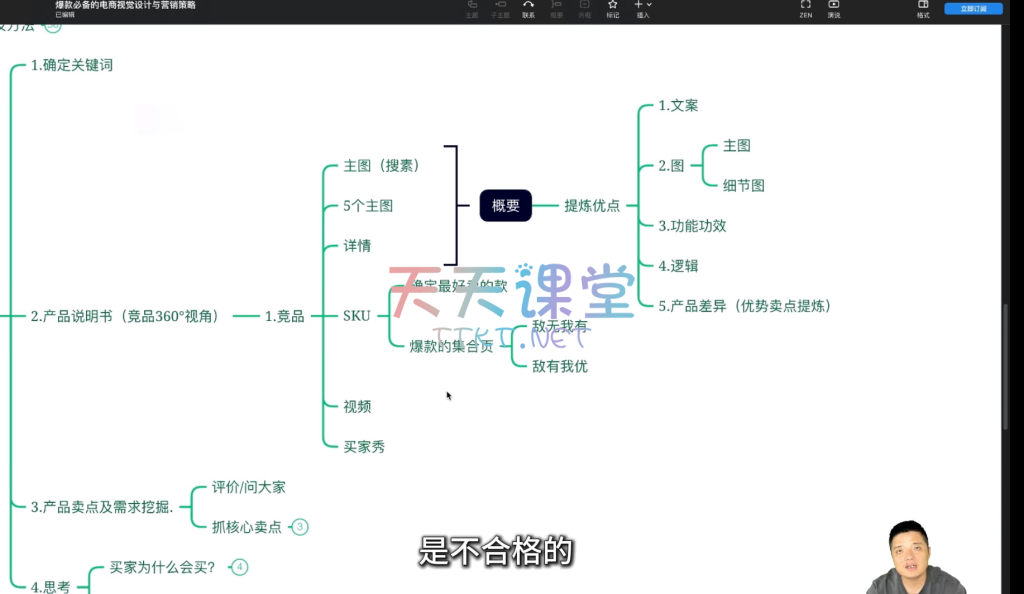The height and width of the screenshot is (594, 1024).
Task: Click the 主题 (Topic) toolbar icon
Action: coord(473,9)
